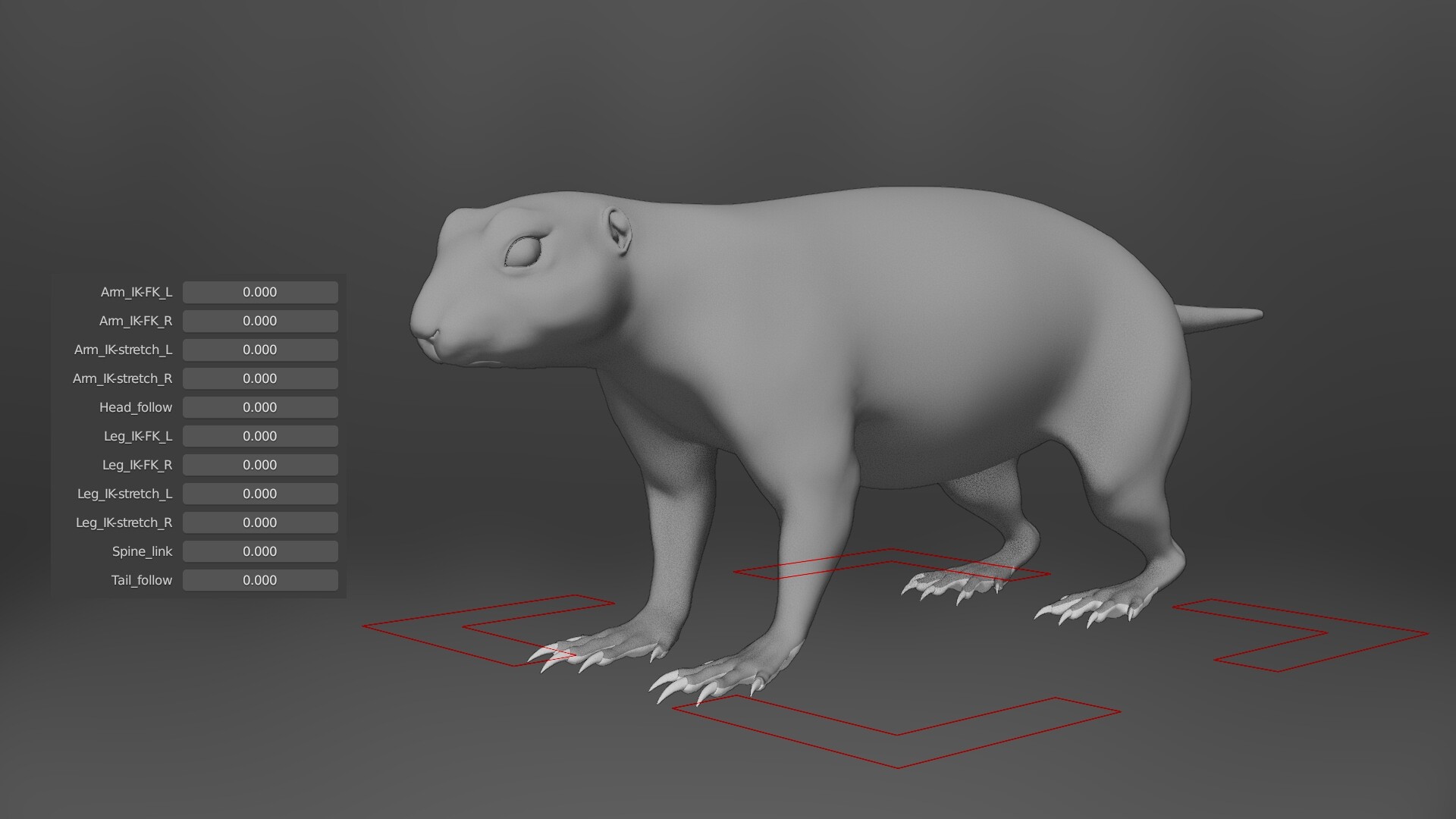Click the Leg_IK-FK_L value slider

point(260,436)
